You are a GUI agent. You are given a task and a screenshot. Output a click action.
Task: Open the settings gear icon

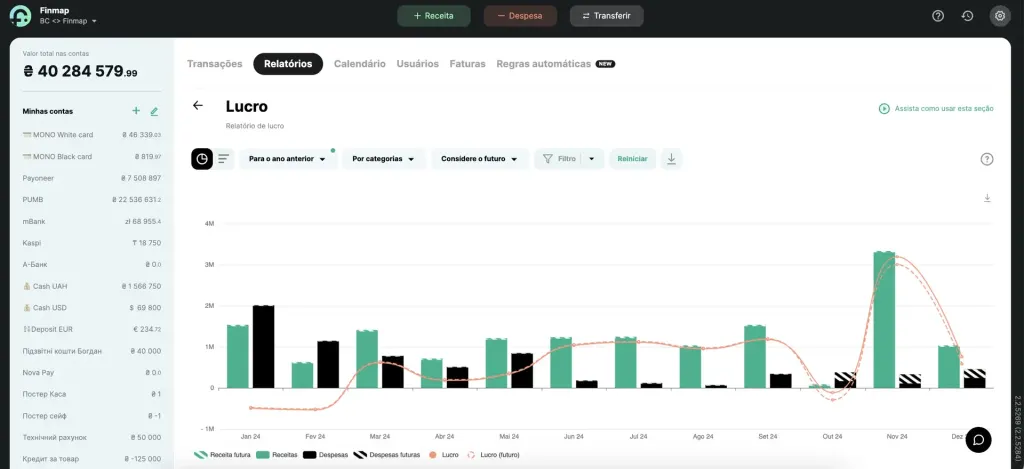(1000, 16)
